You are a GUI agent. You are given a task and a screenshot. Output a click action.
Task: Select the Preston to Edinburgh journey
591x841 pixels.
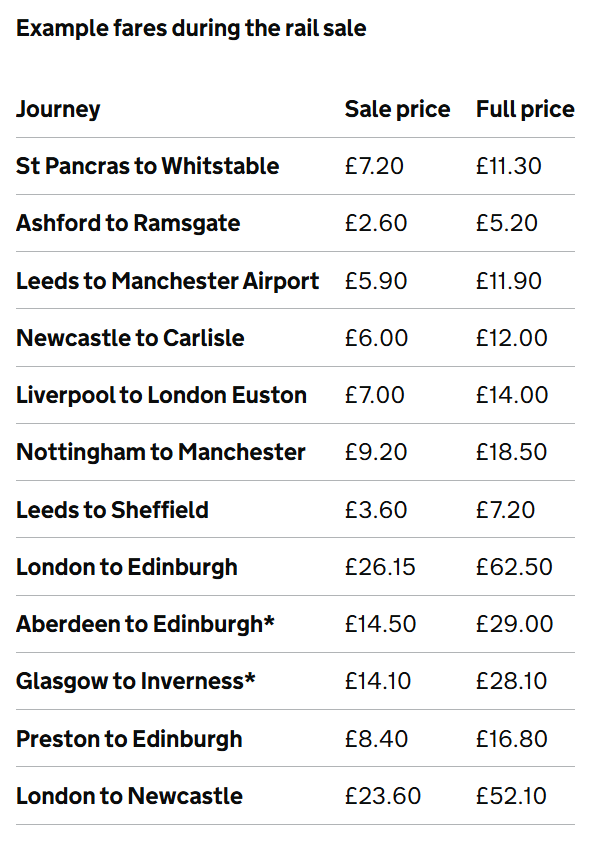(129, 739)
